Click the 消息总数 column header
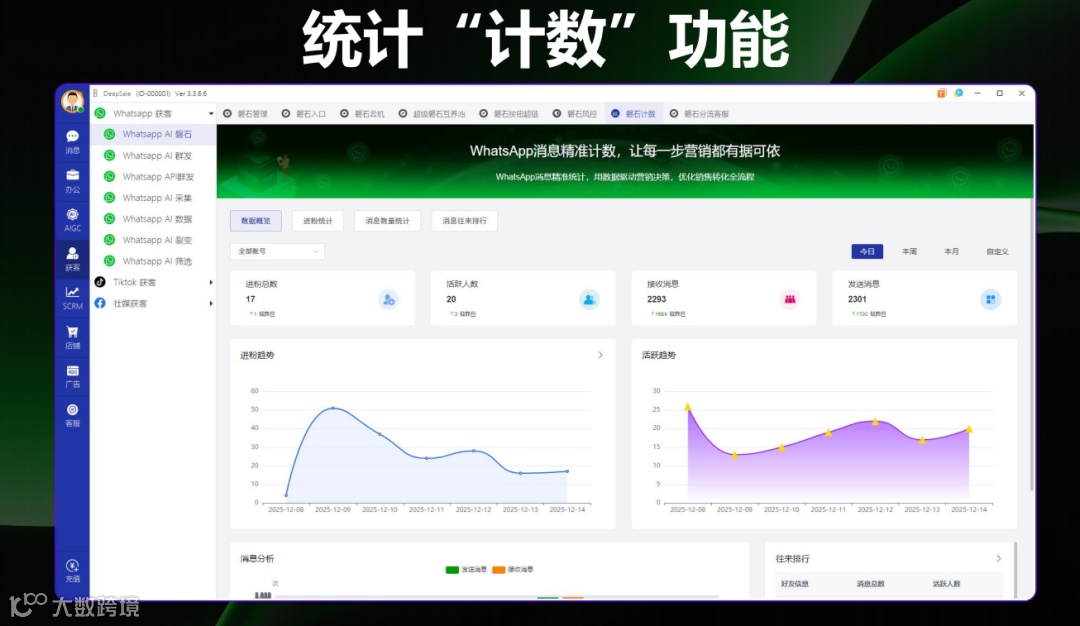Screen dimensions: 1080x626 tap(871, 584)
